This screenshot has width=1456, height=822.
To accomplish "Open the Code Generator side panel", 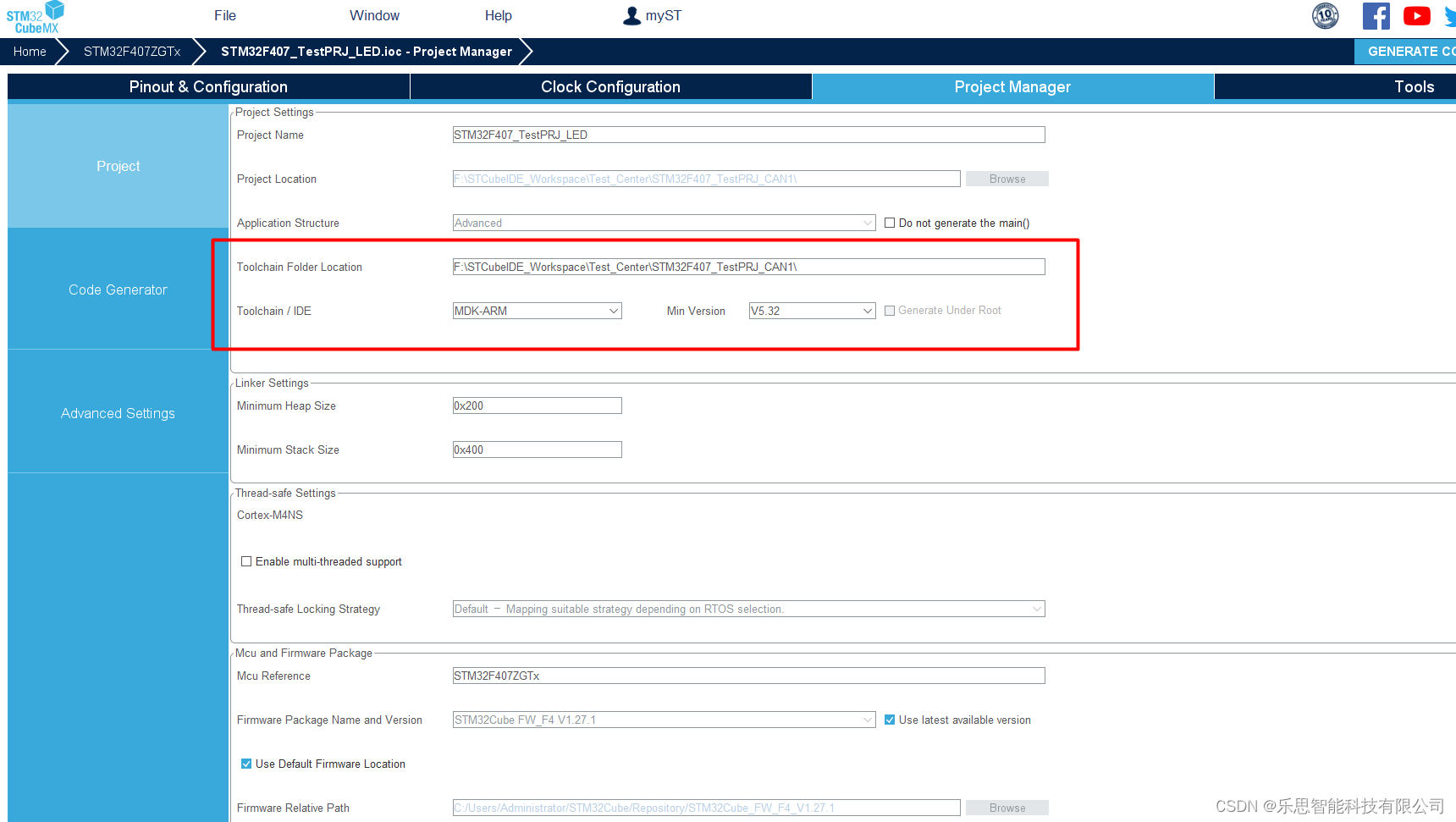I will click(118, 290).
